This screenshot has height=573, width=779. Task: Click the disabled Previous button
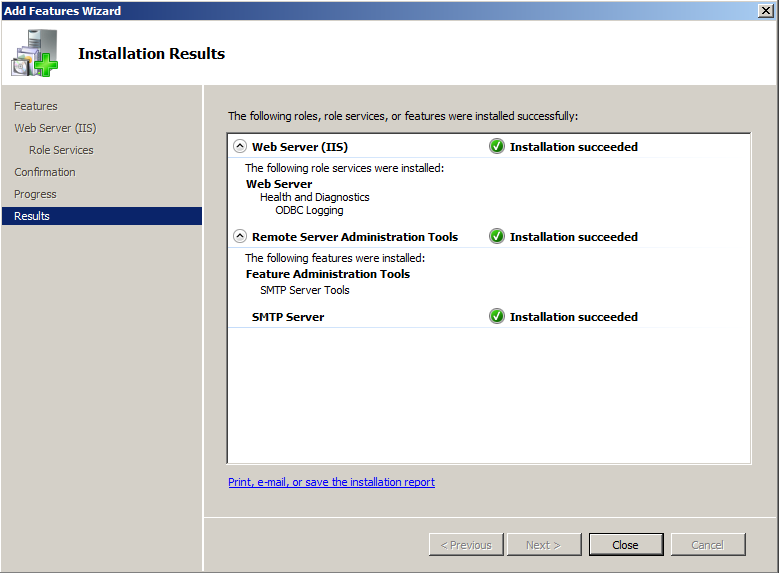(x=466, y=545)
